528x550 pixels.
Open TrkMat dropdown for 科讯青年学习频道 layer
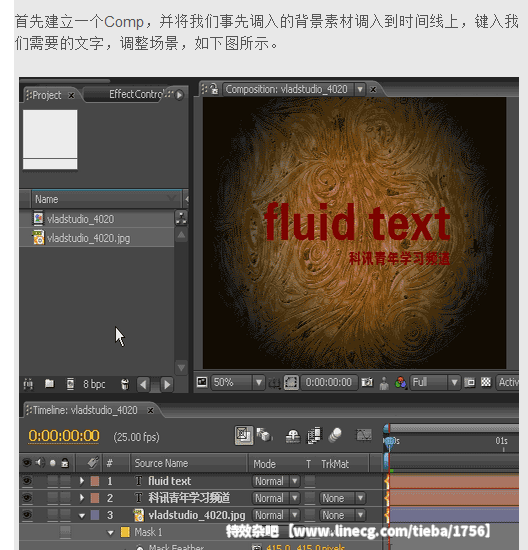click(x=342, y=498)
